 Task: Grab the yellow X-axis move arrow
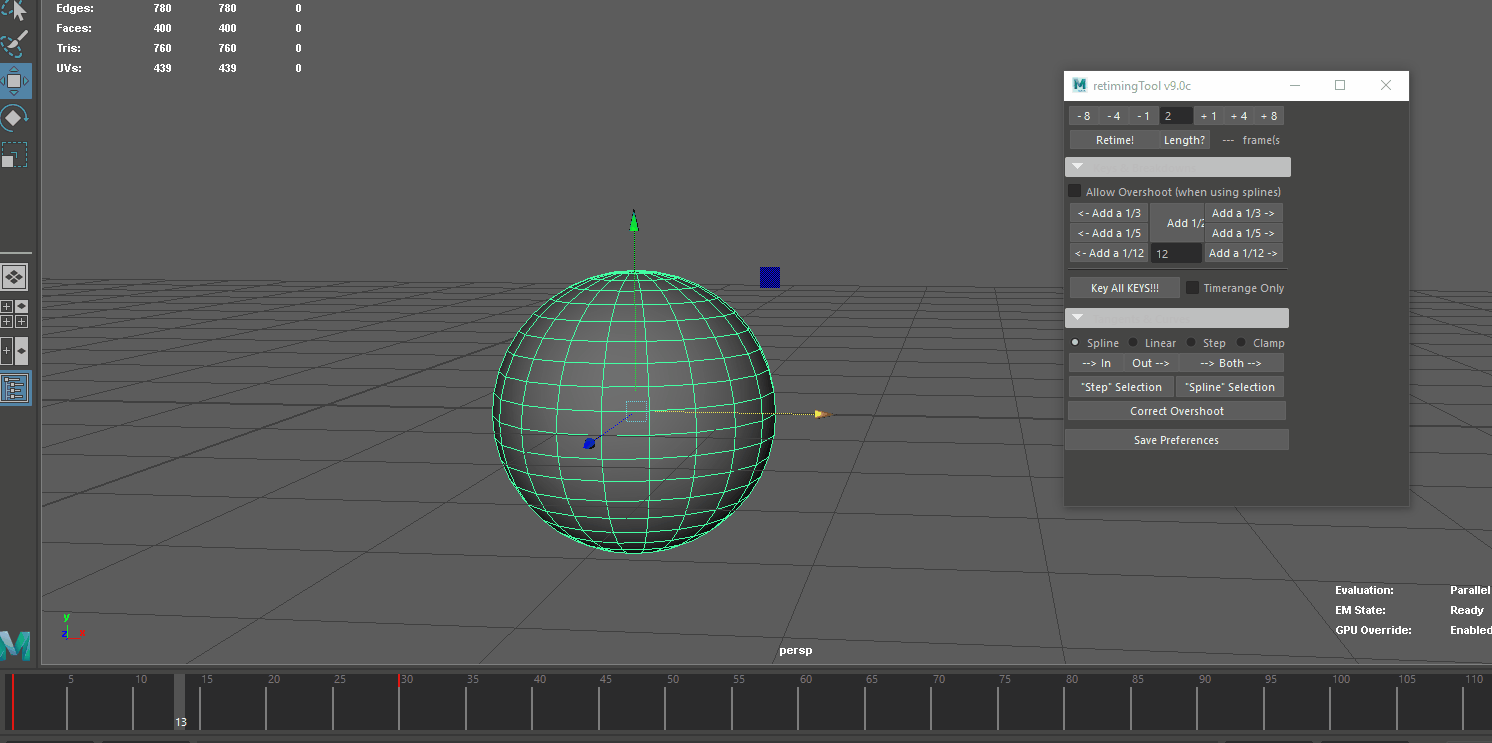pos(821,413)
